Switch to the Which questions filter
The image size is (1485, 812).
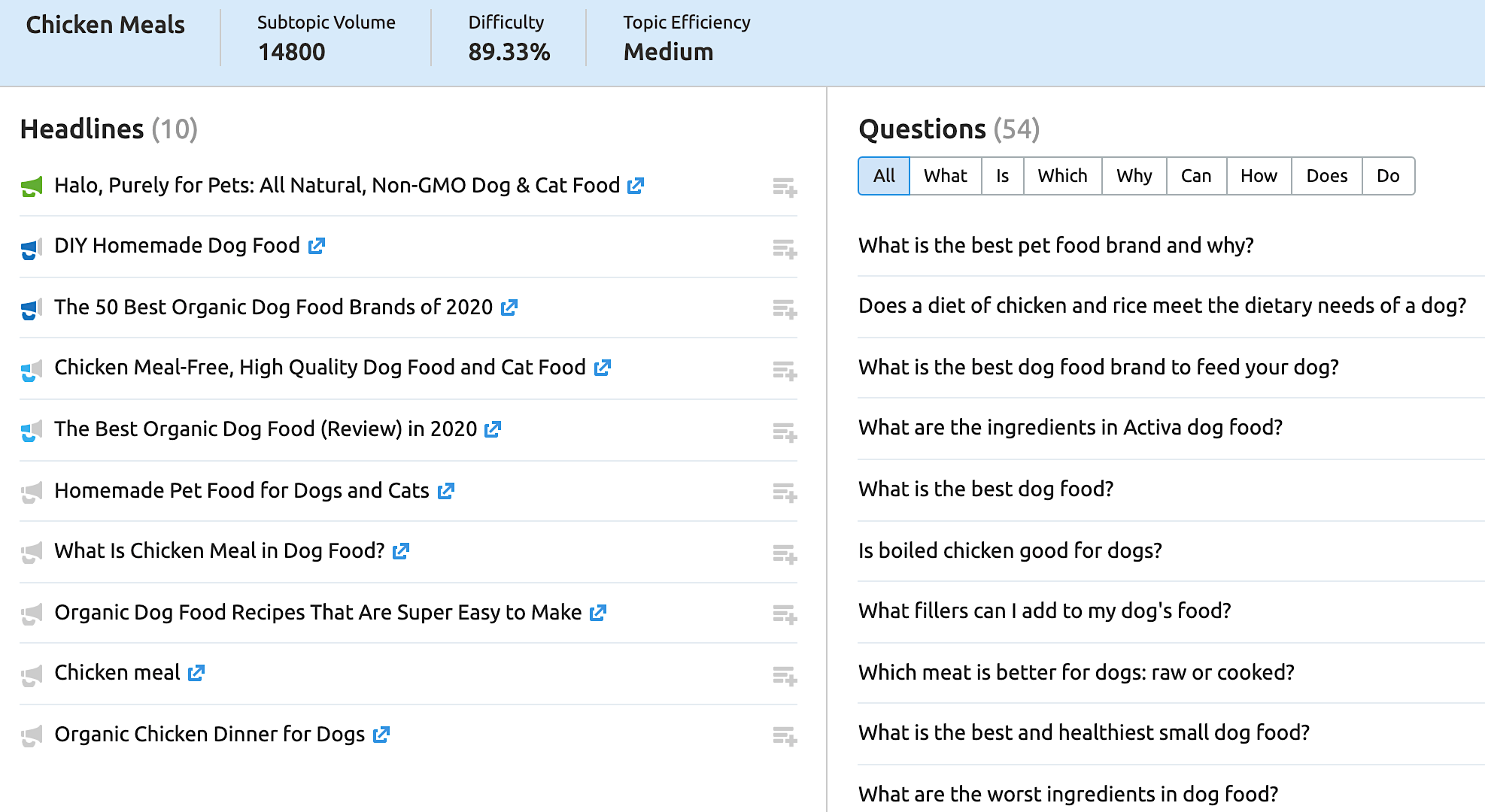click(1062, 176)
